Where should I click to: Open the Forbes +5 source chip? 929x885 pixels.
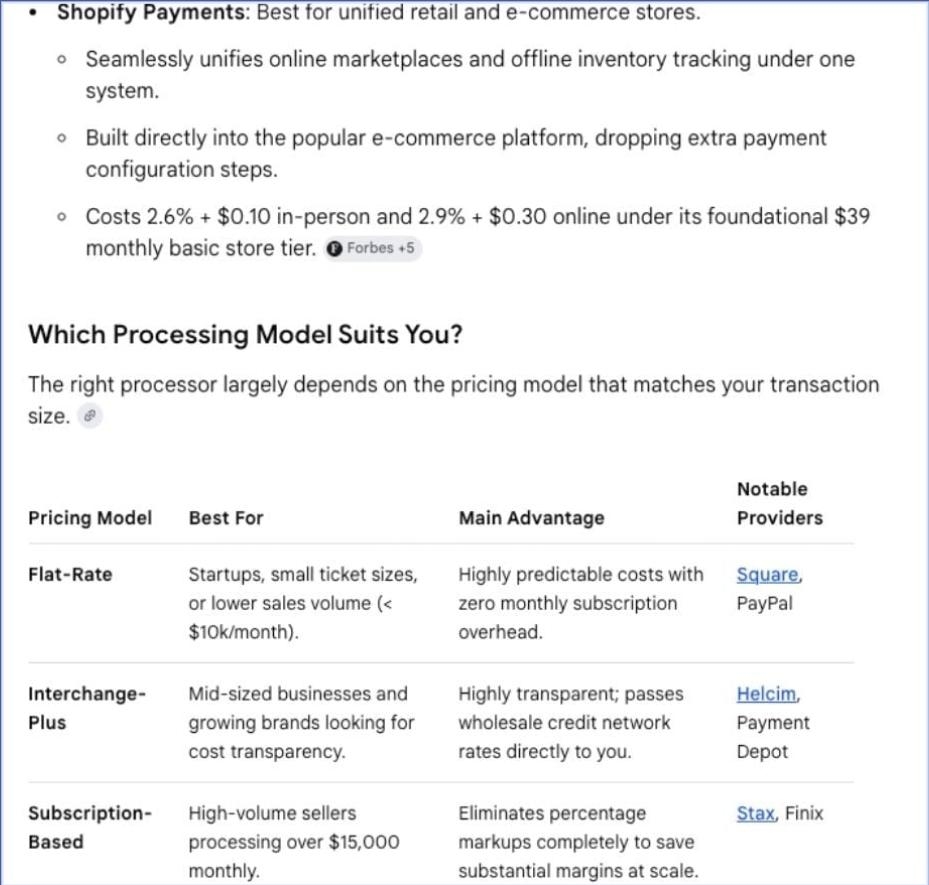click(x=373, y=248)
